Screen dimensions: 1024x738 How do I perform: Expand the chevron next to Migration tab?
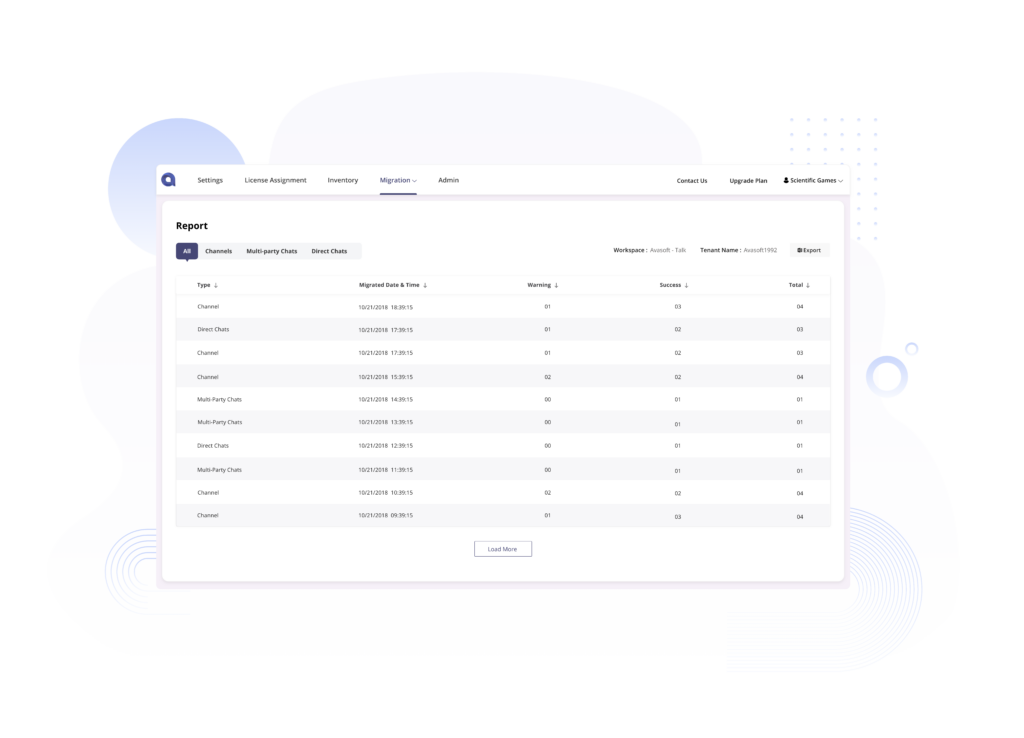point(414,180)
